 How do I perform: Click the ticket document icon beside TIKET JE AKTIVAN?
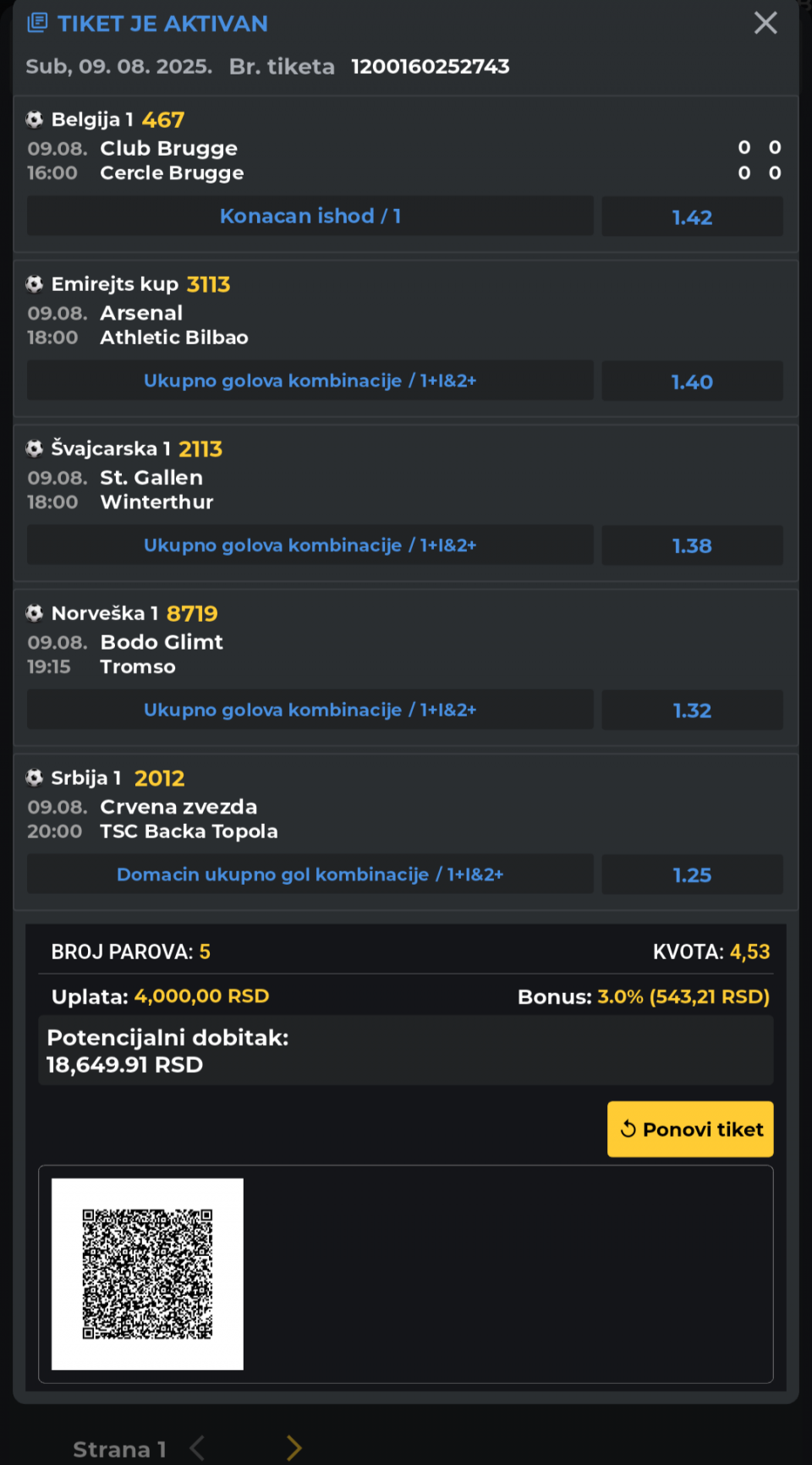click(x=37, y=23)
